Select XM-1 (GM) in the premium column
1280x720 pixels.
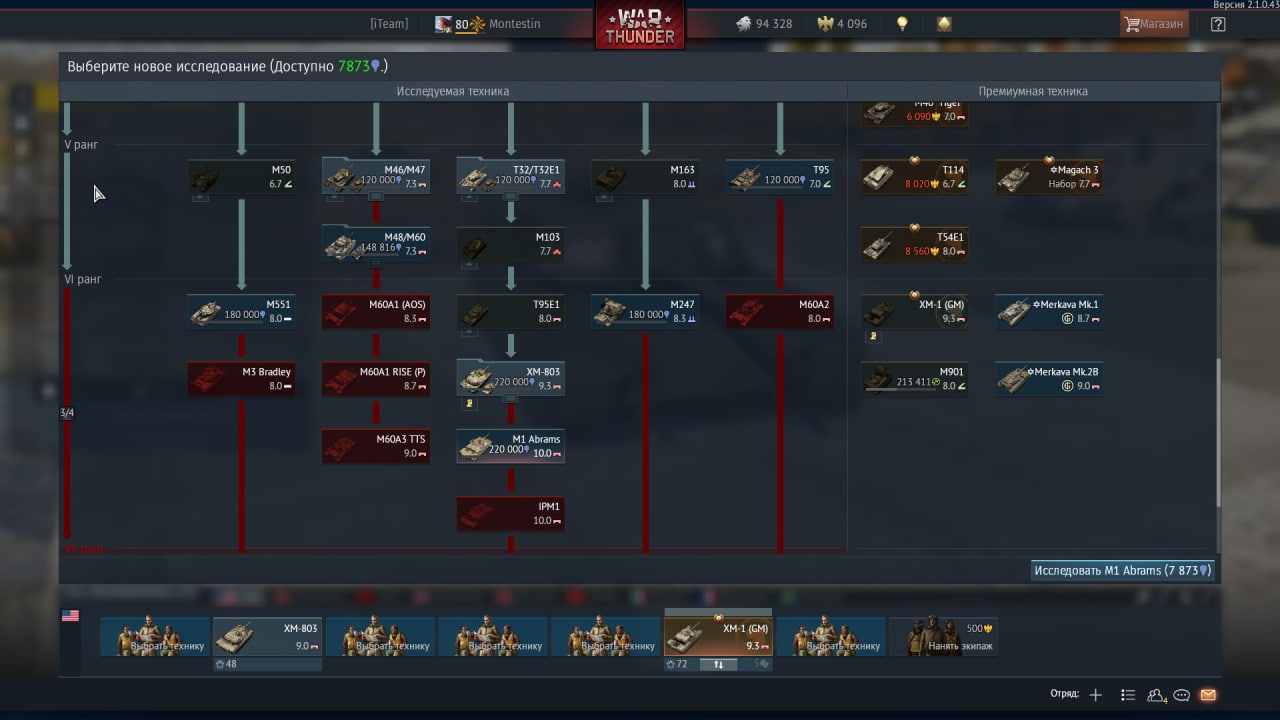coord(914,311)
